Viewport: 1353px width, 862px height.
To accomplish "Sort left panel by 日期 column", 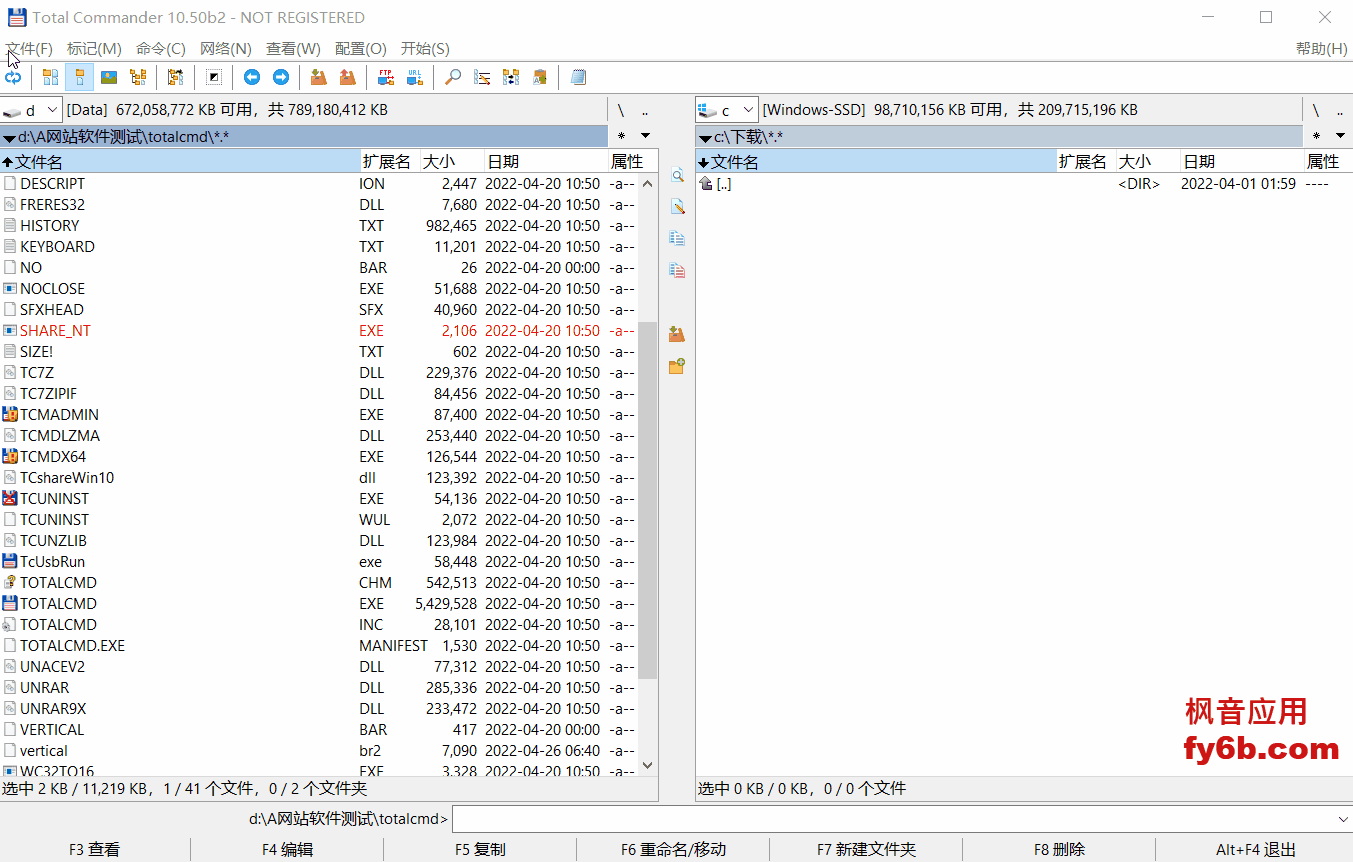I will point(546,161).
